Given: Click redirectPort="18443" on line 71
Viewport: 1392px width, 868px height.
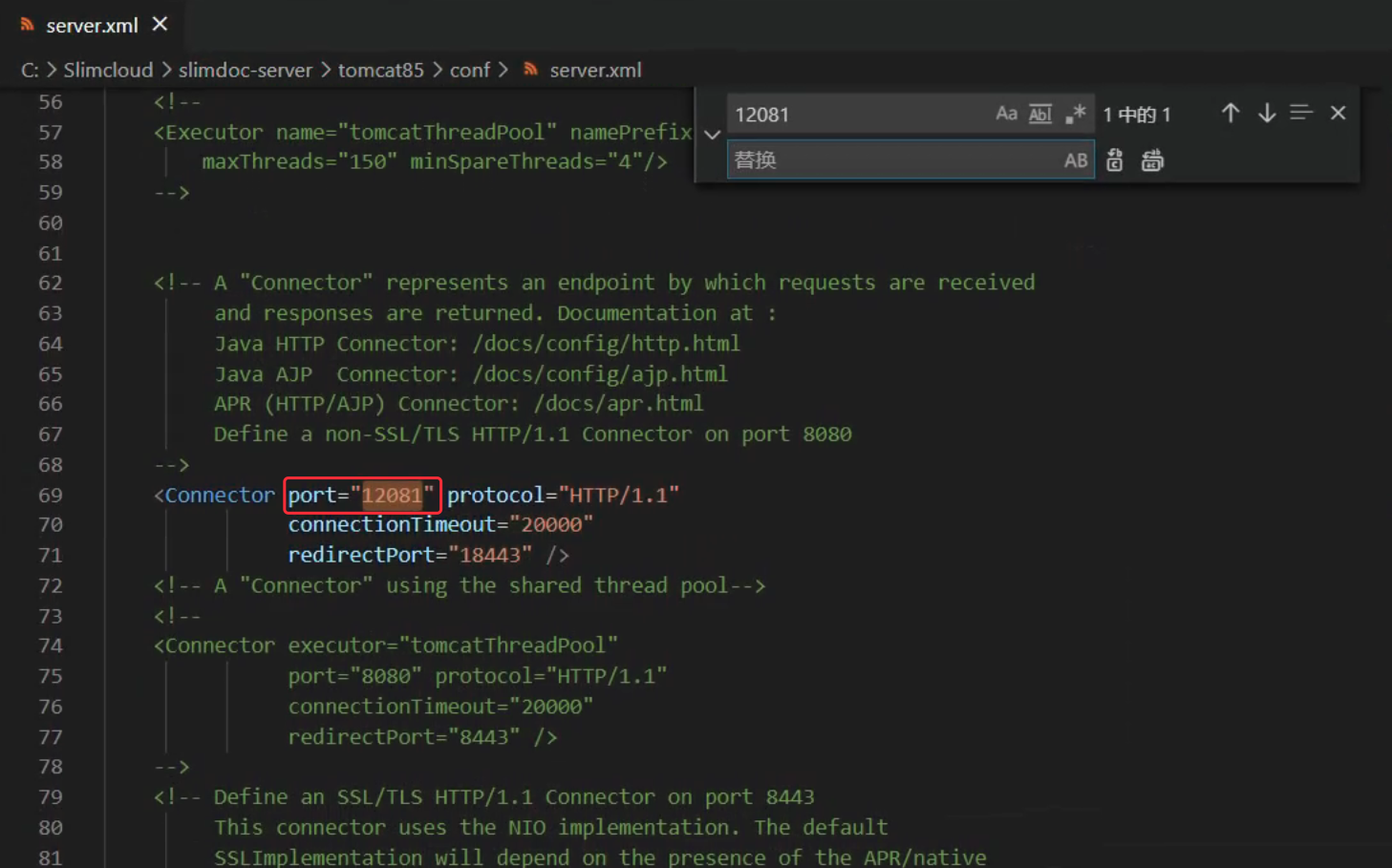Looking at the screenshot, I should [410, 555].
